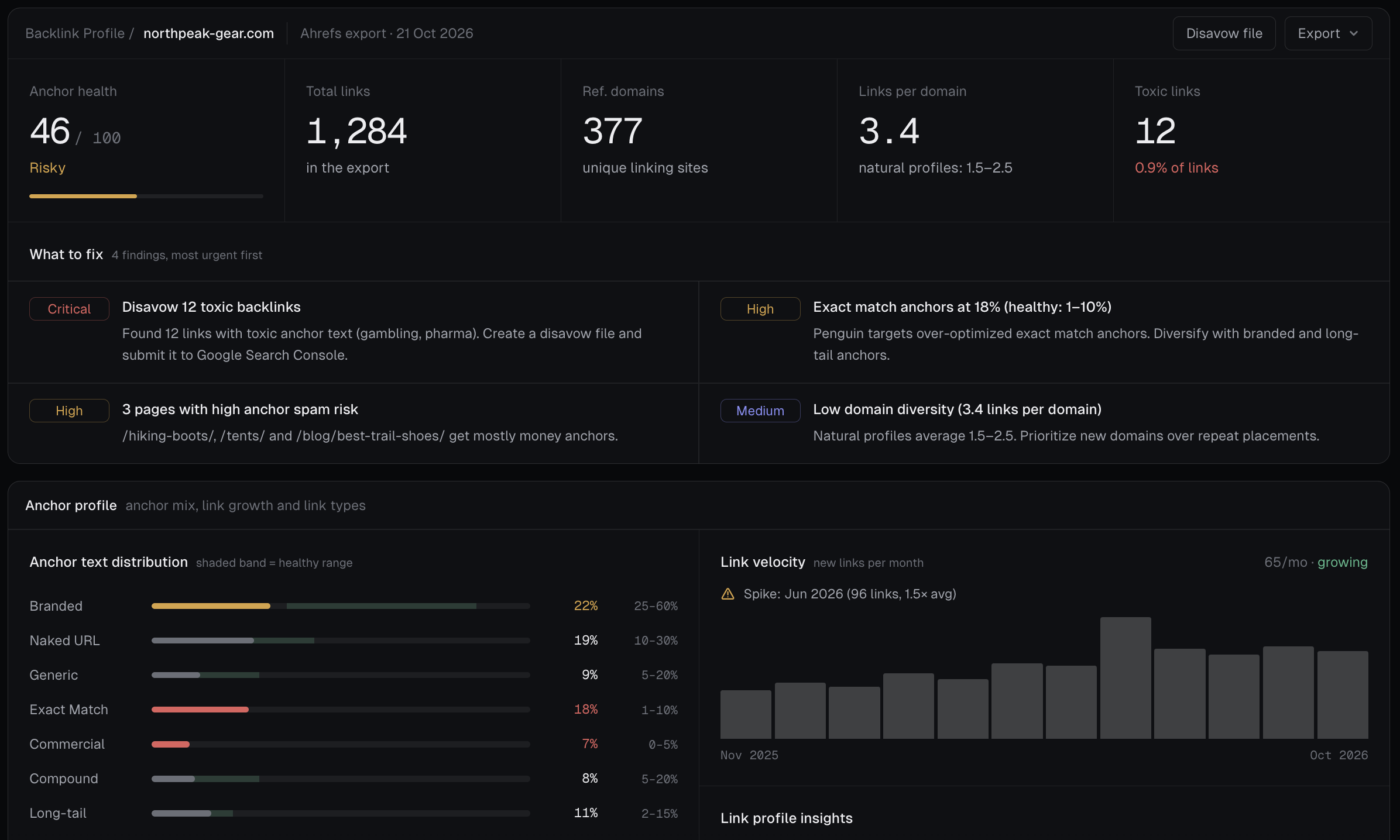Viewport: 1400px width, 840px height.
Task: Click the Long-tail distribution bar
Action: 341,813
